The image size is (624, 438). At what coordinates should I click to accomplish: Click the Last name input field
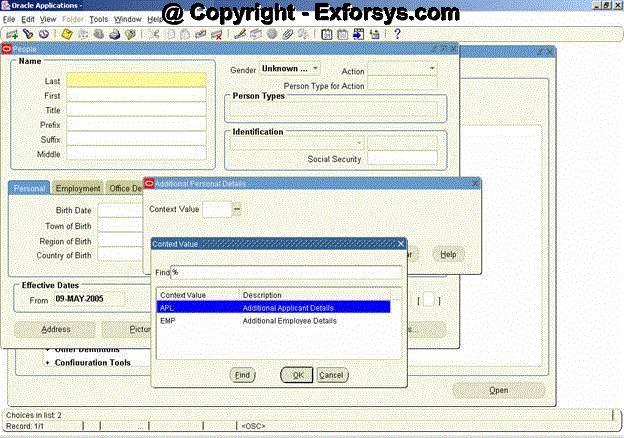click(x=136, y=80)
